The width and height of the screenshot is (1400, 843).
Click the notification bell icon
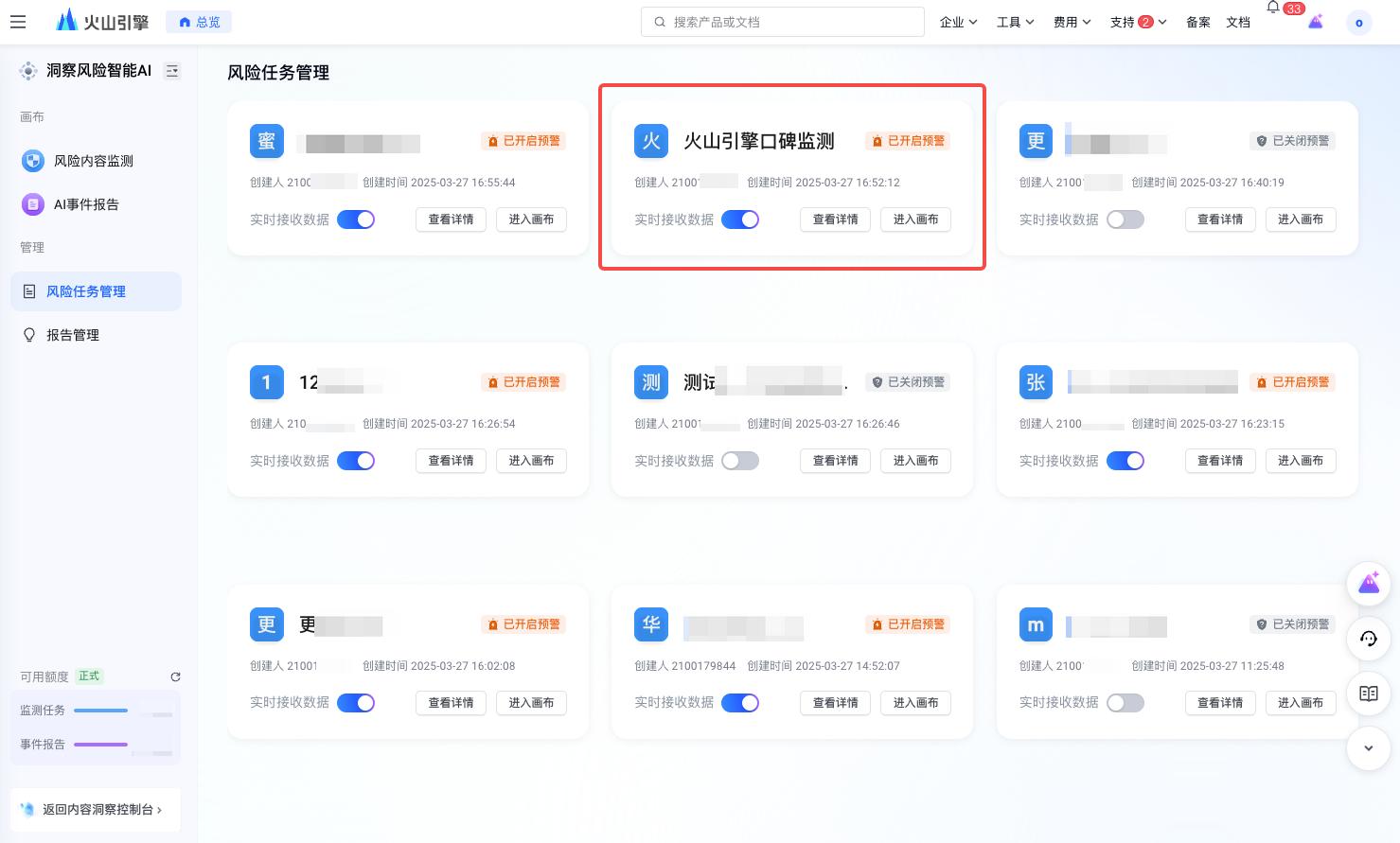1273,8
